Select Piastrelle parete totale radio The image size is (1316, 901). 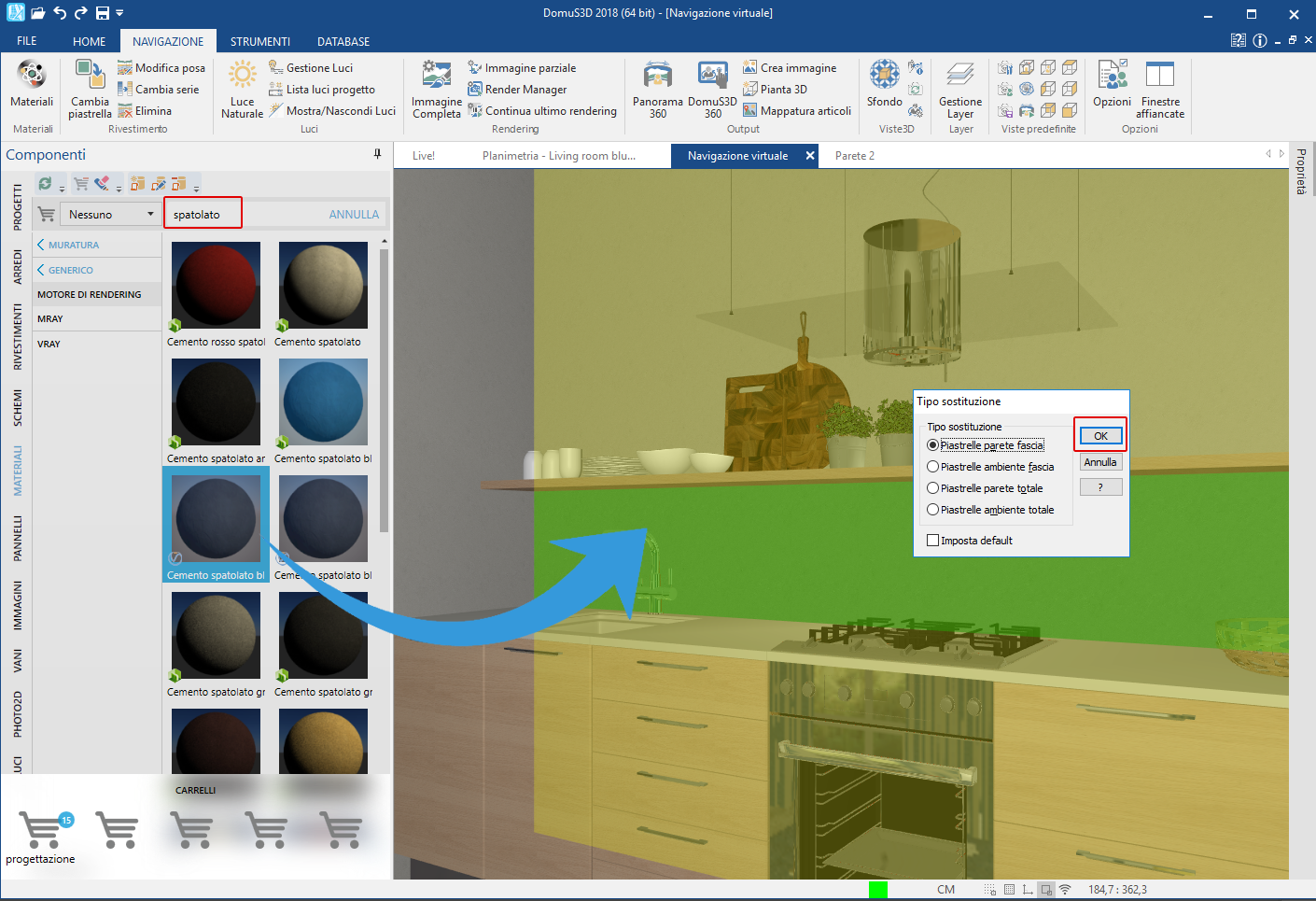pyautogui.click(x=932, y=488)
